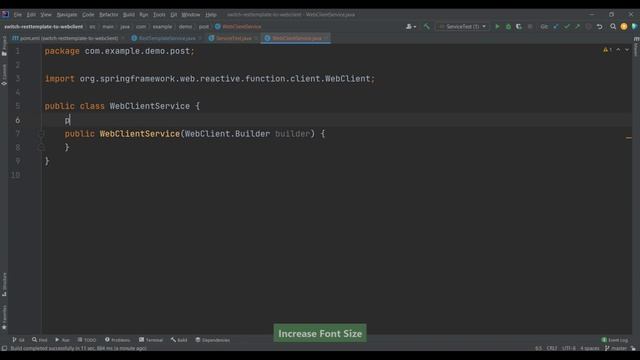Open the Find tool window at the bottom
Image resolution: width=640 pixels, height=360 pixels.
pos(40,340)
